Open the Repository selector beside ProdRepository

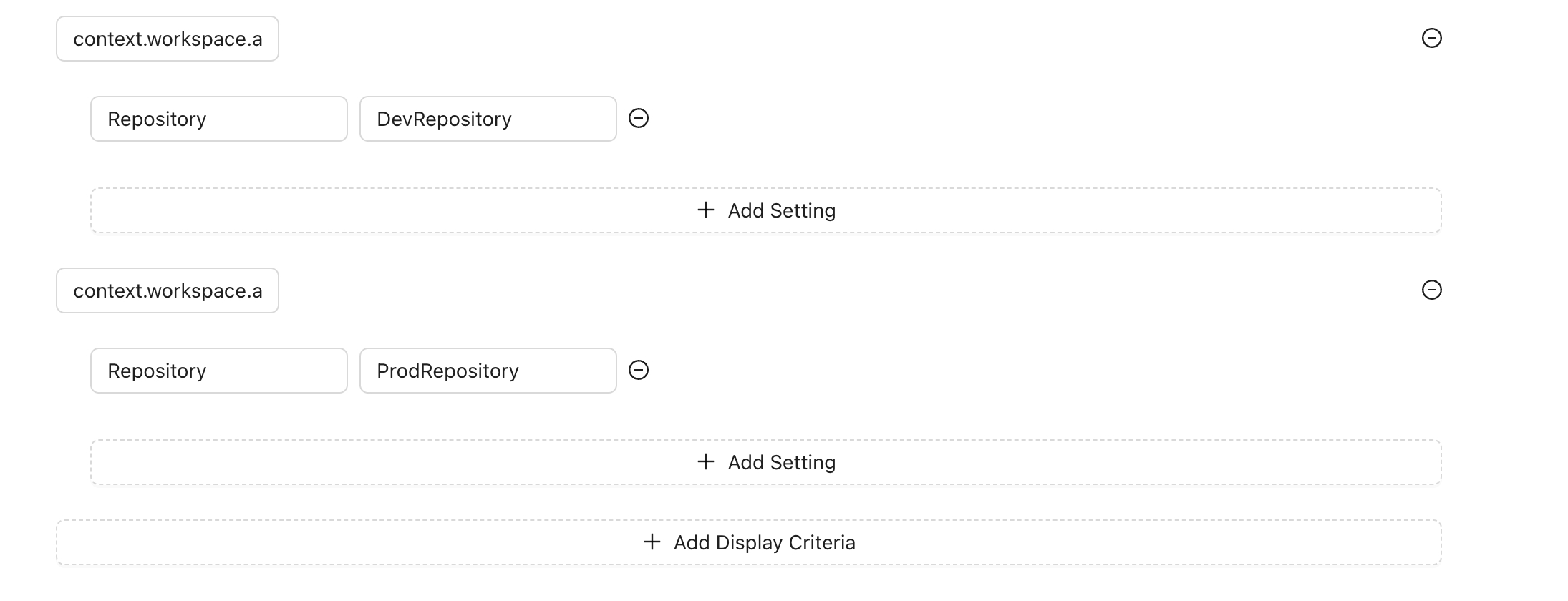click(x=218, y=371)
